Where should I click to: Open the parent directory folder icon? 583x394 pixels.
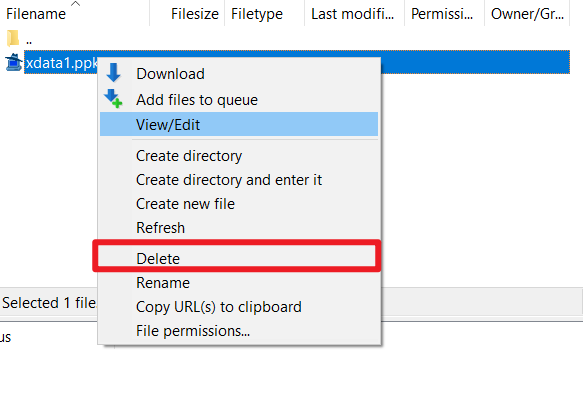click(x=13, y=39)
